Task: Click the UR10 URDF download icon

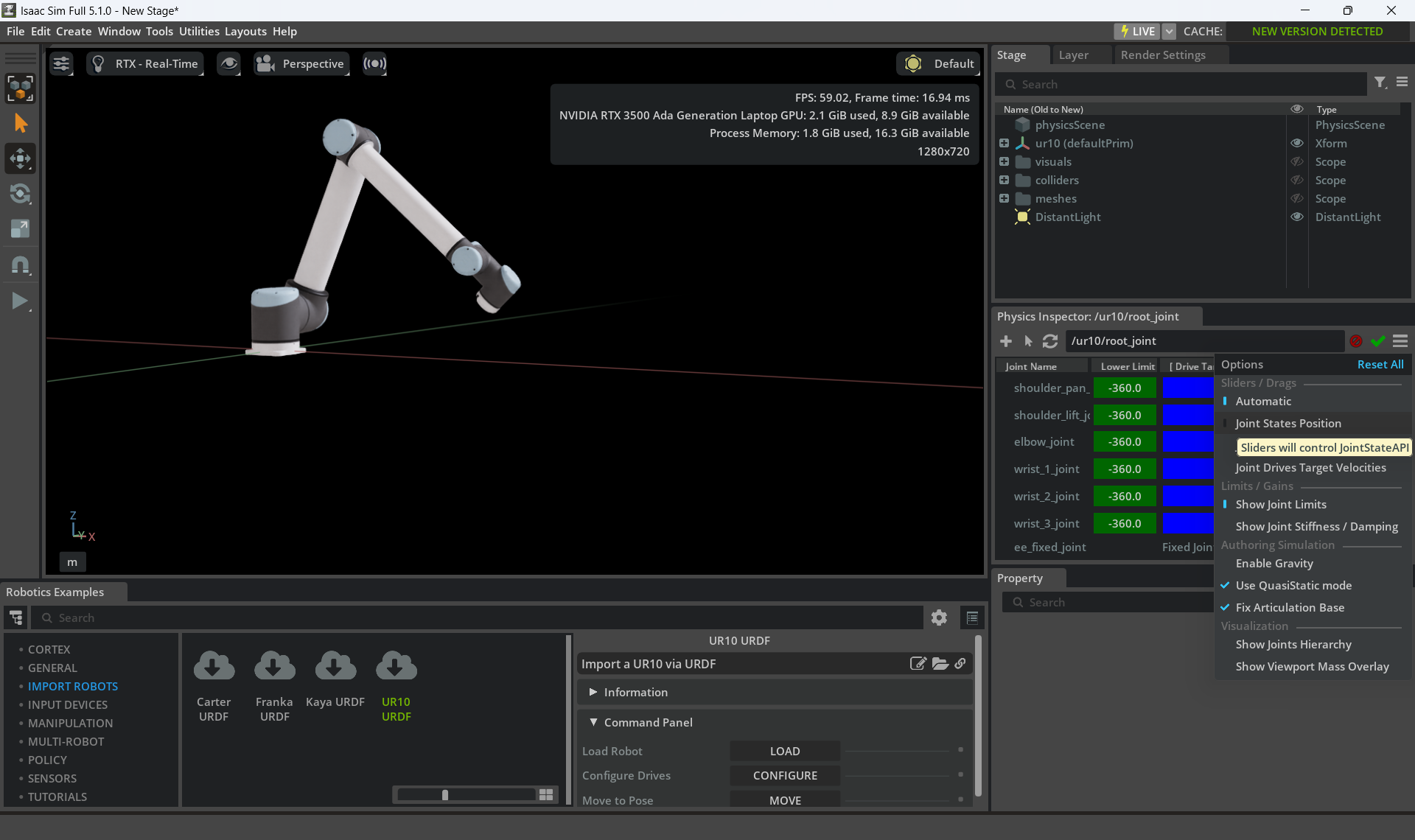Action: (x=396, y=667)
